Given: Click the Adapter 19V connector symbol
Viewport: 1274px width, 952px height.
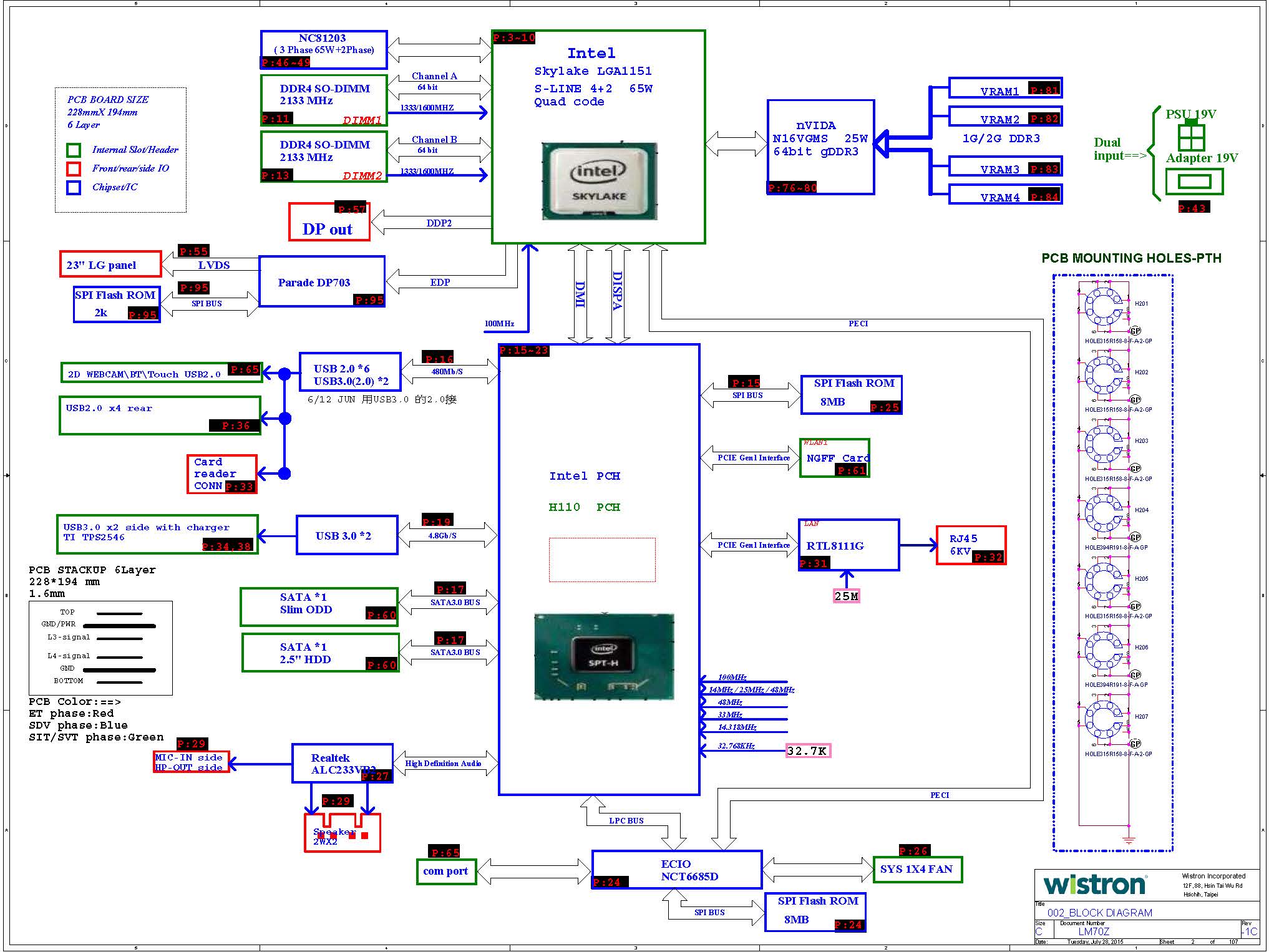Looking at the screenshot, I should (x=1194, y=182).
